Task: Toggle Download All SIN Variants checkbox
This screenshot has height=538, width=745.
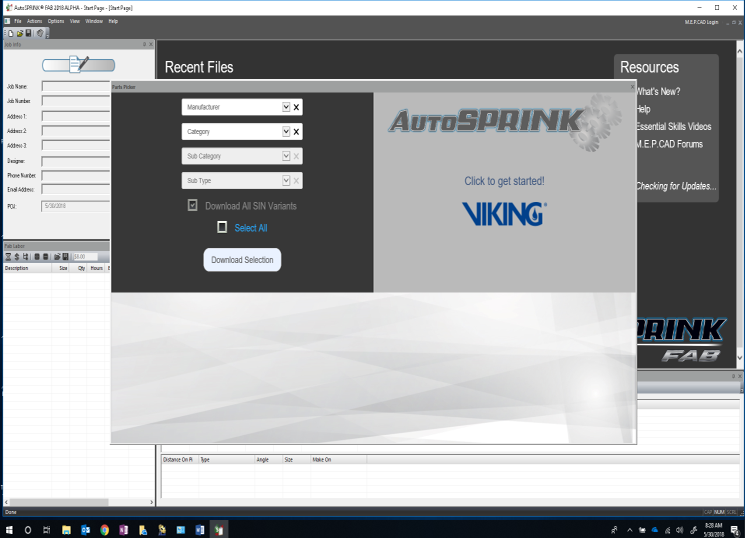Action: click(x=192, y=205)
